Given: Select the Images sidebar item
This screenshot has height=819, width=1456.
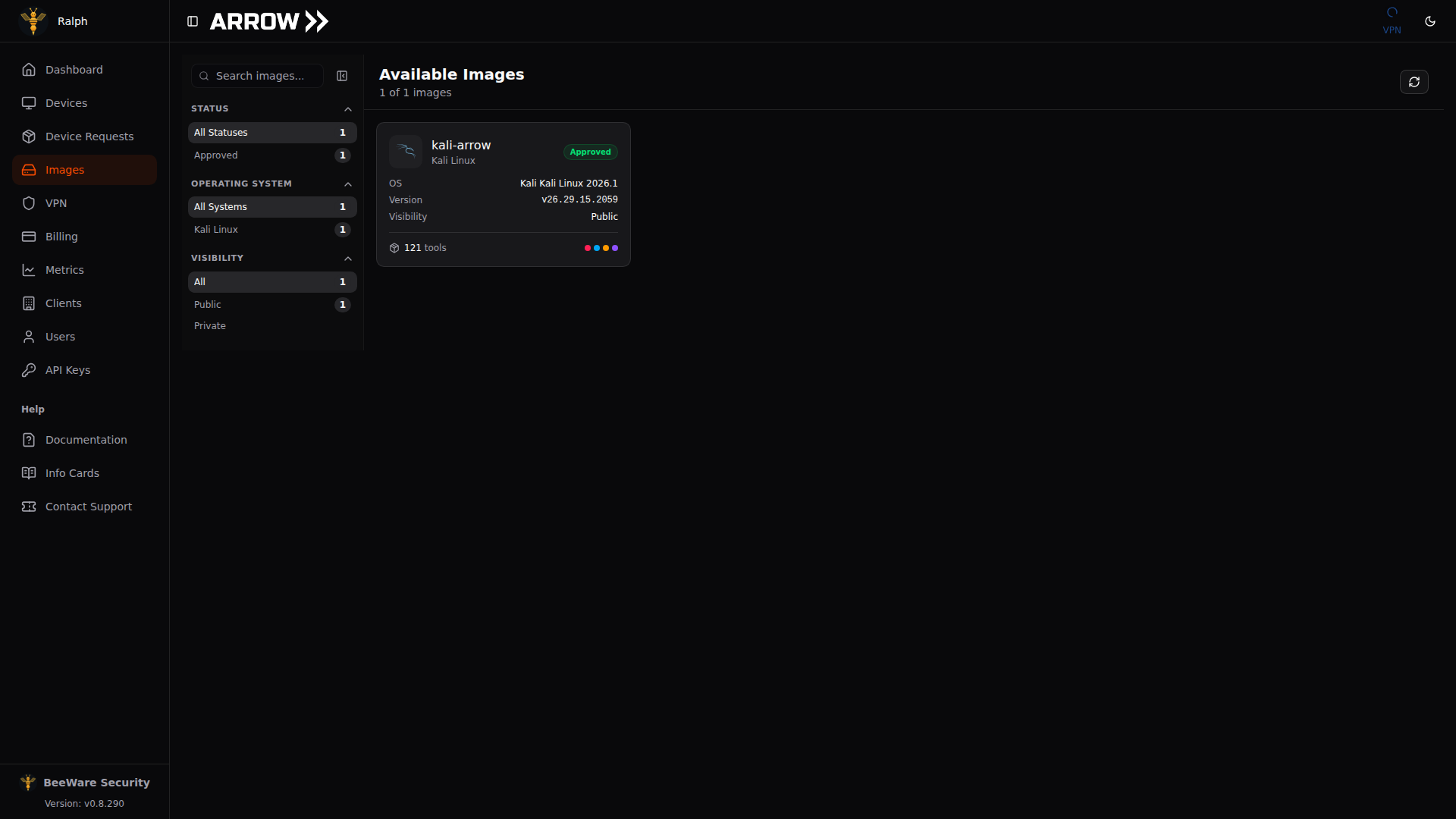Looking at the screenshot, I should point(84,170).
